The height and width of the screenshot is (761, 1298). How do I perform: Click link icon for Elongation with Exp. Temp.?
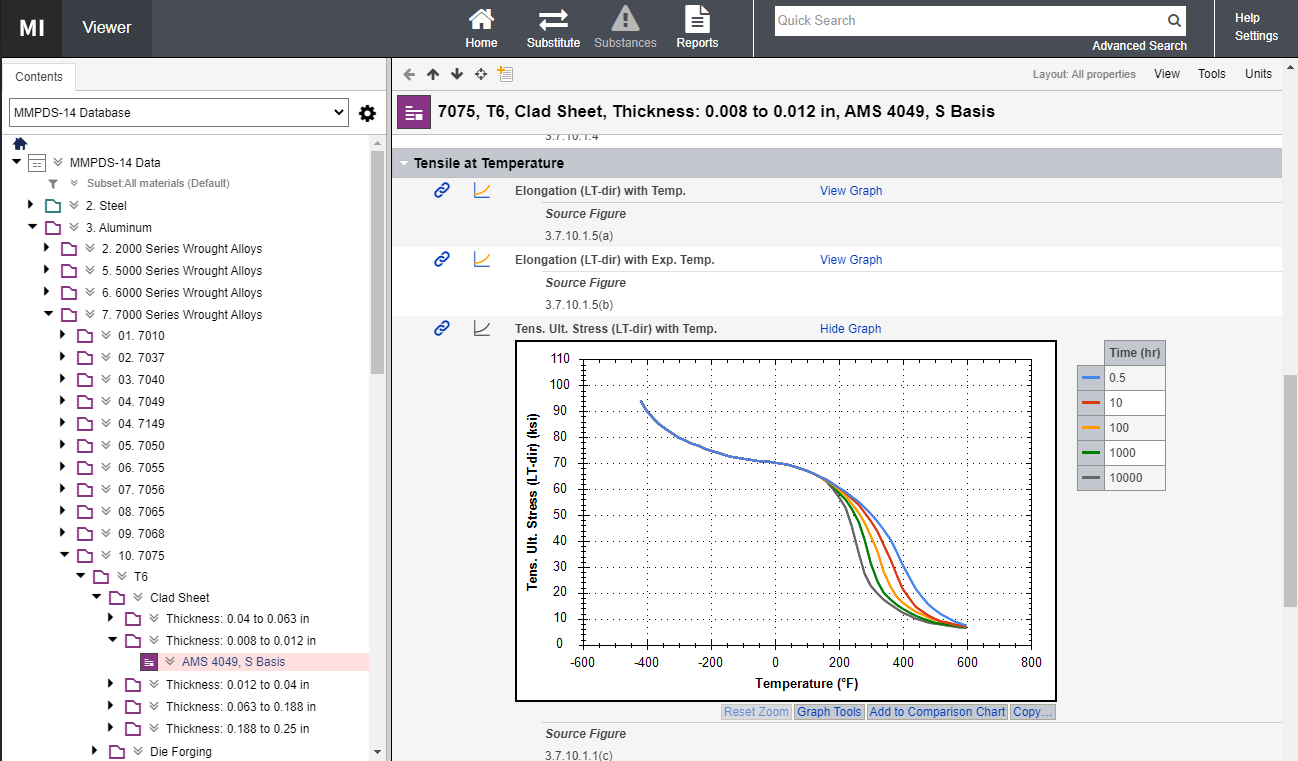coord(442,259)
